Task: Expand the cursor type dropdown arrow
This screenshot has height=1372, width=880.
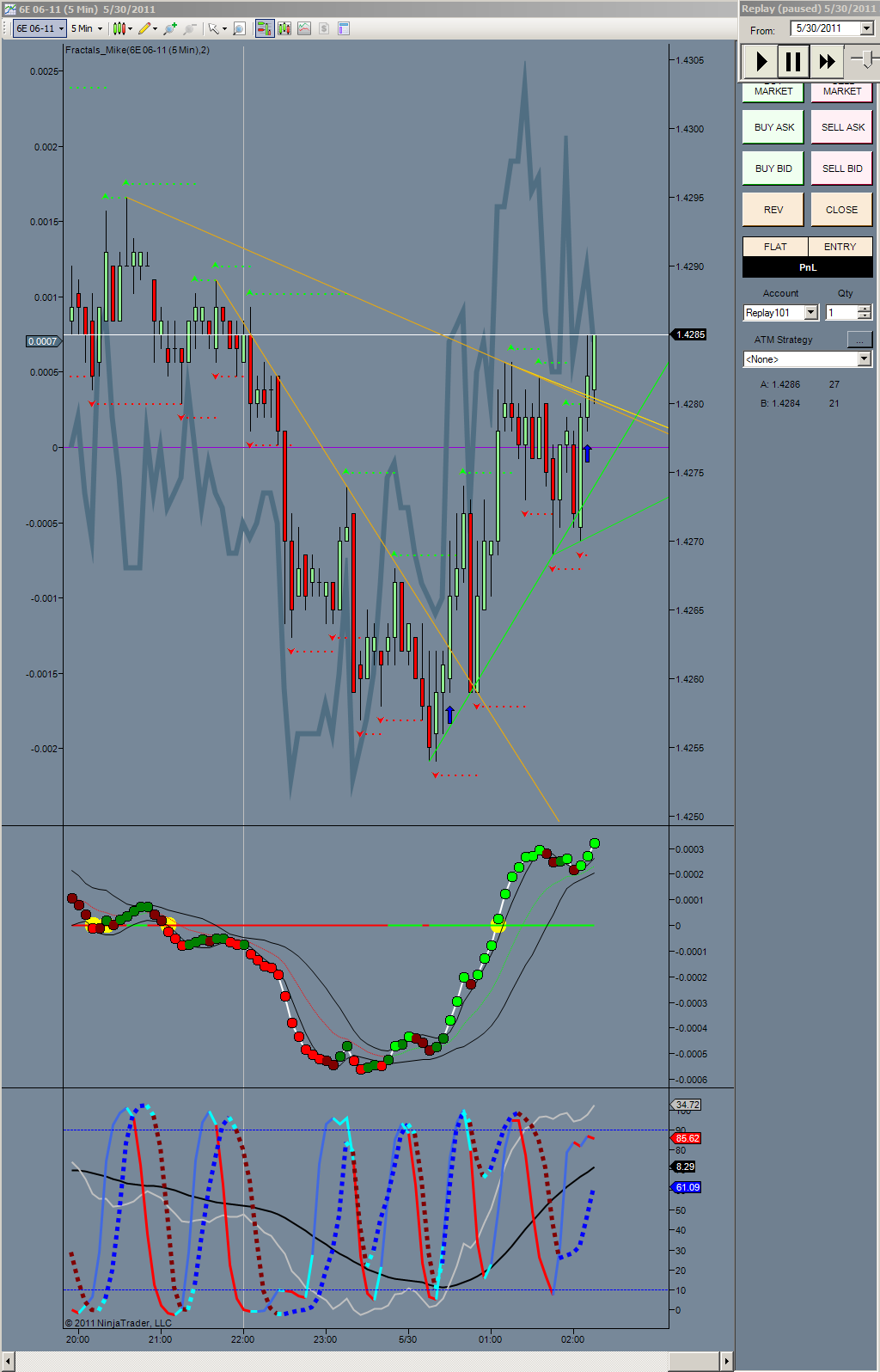Action: point(224,28)
